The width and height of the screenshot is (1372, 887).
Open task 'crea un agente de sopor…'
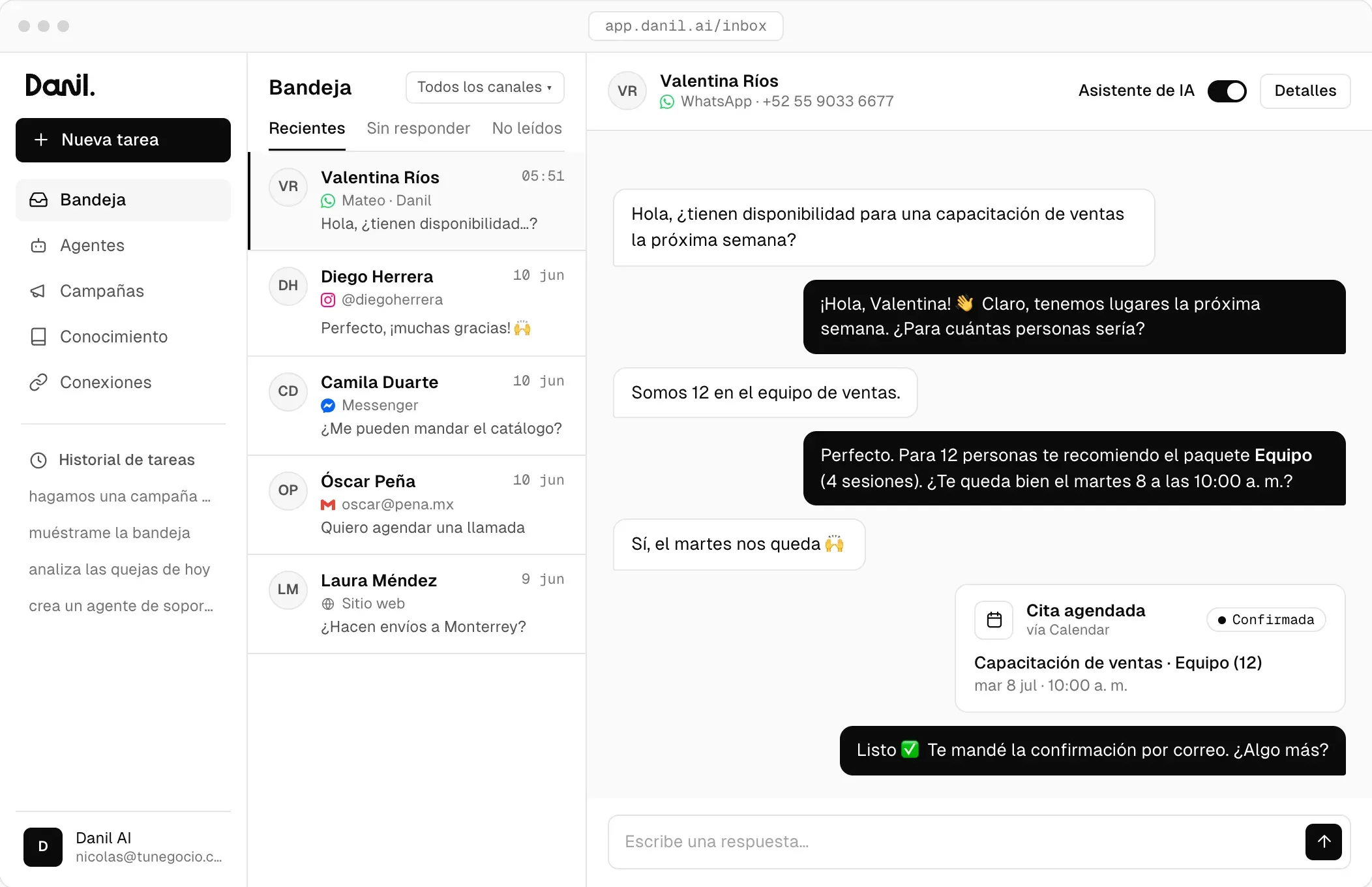(x=121, y=606)
